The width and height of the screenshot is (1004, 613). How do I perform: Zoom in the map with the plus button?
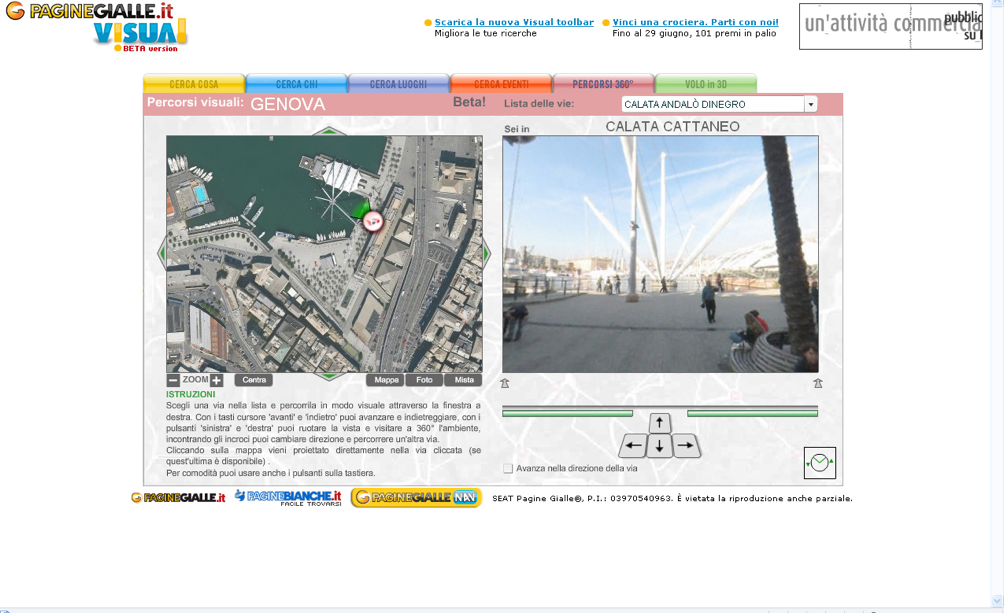pyautogui.click(x=216, y=380)
